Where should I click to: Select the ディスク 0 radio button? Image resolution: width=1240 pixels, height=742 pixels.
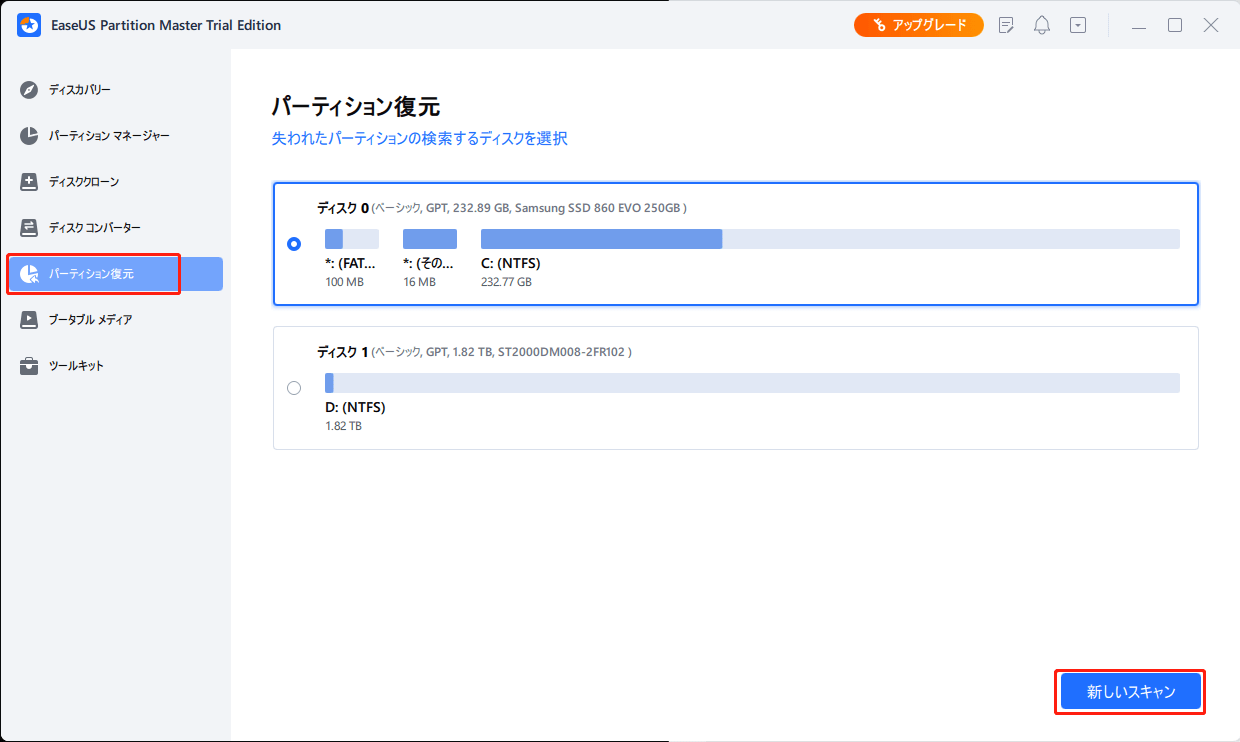(293, 243)
